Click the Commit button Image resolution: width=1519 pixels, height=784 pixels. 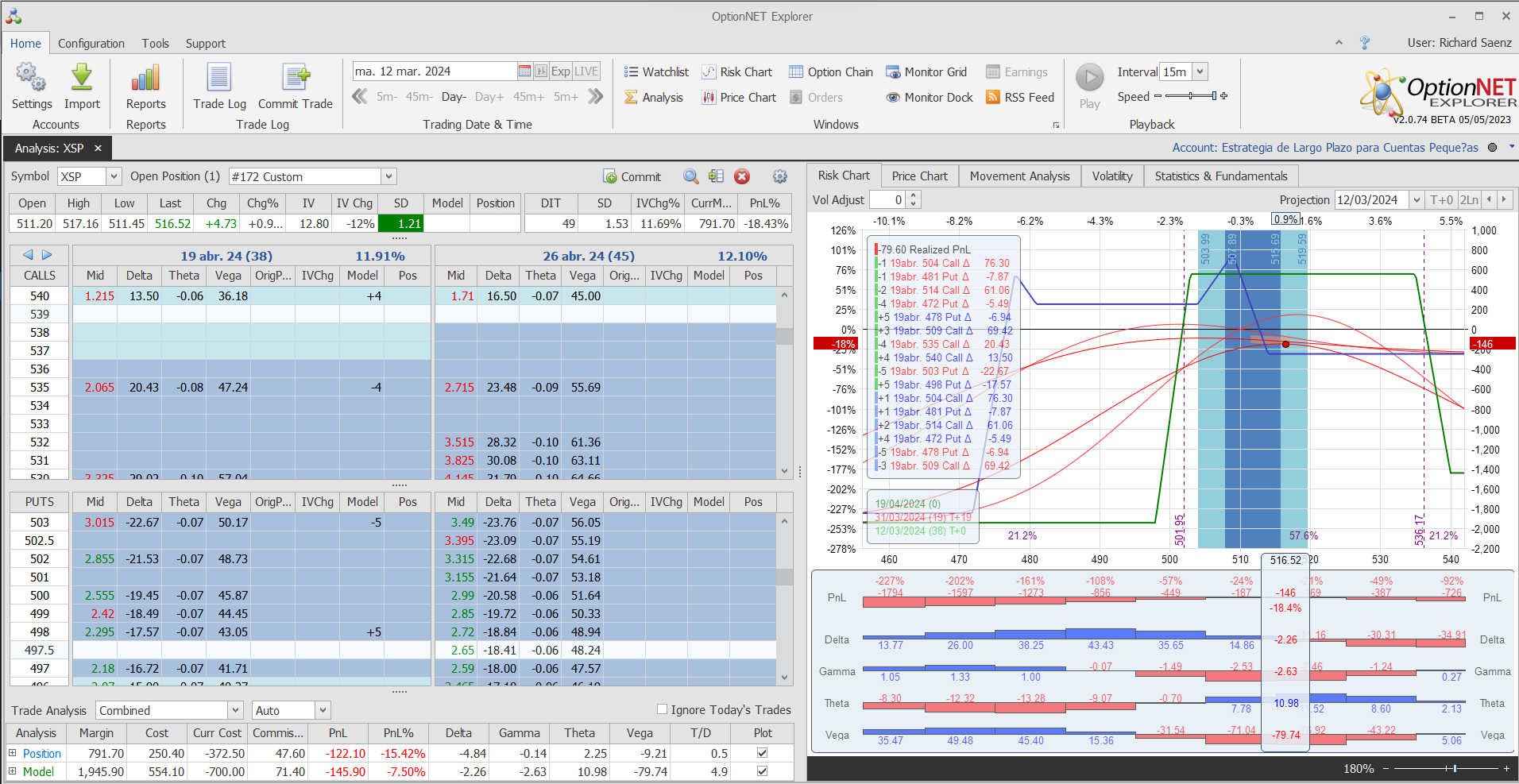point(632,176)
